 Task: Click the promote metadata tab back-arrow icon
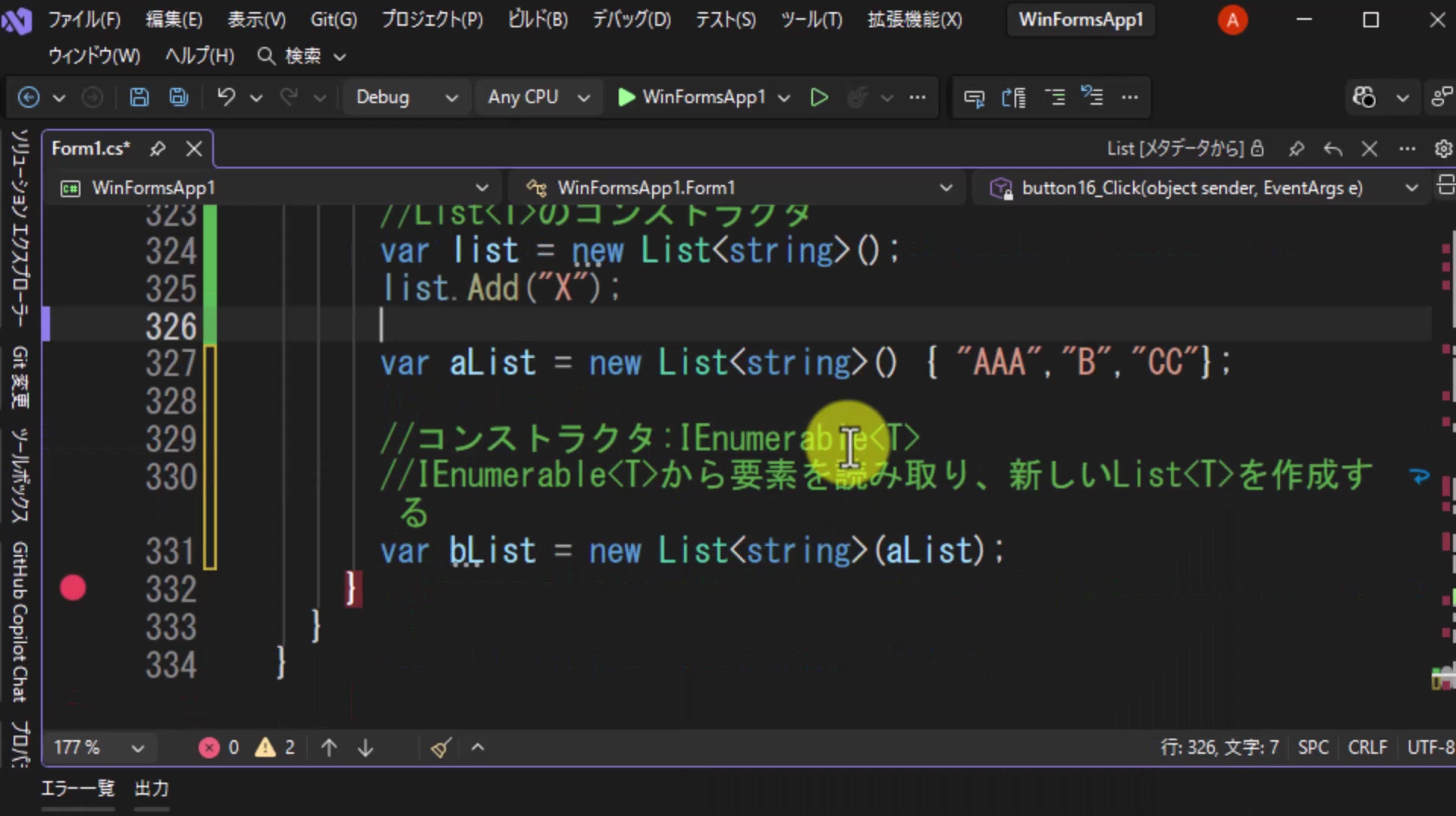[1332, 149]
